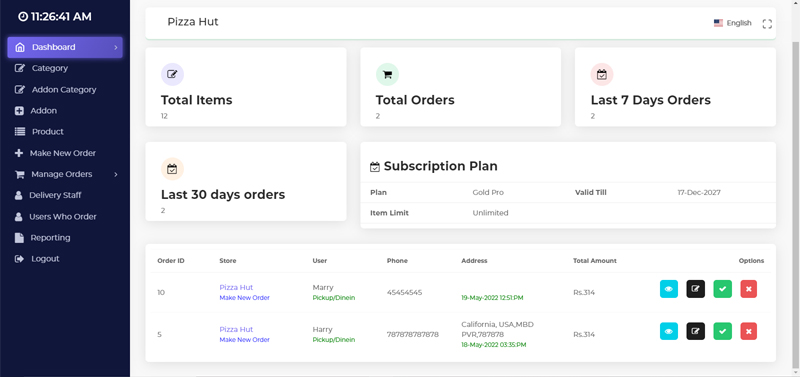View order 10 details with eye button
Screen dimensions: 800x377
point(669,289)
